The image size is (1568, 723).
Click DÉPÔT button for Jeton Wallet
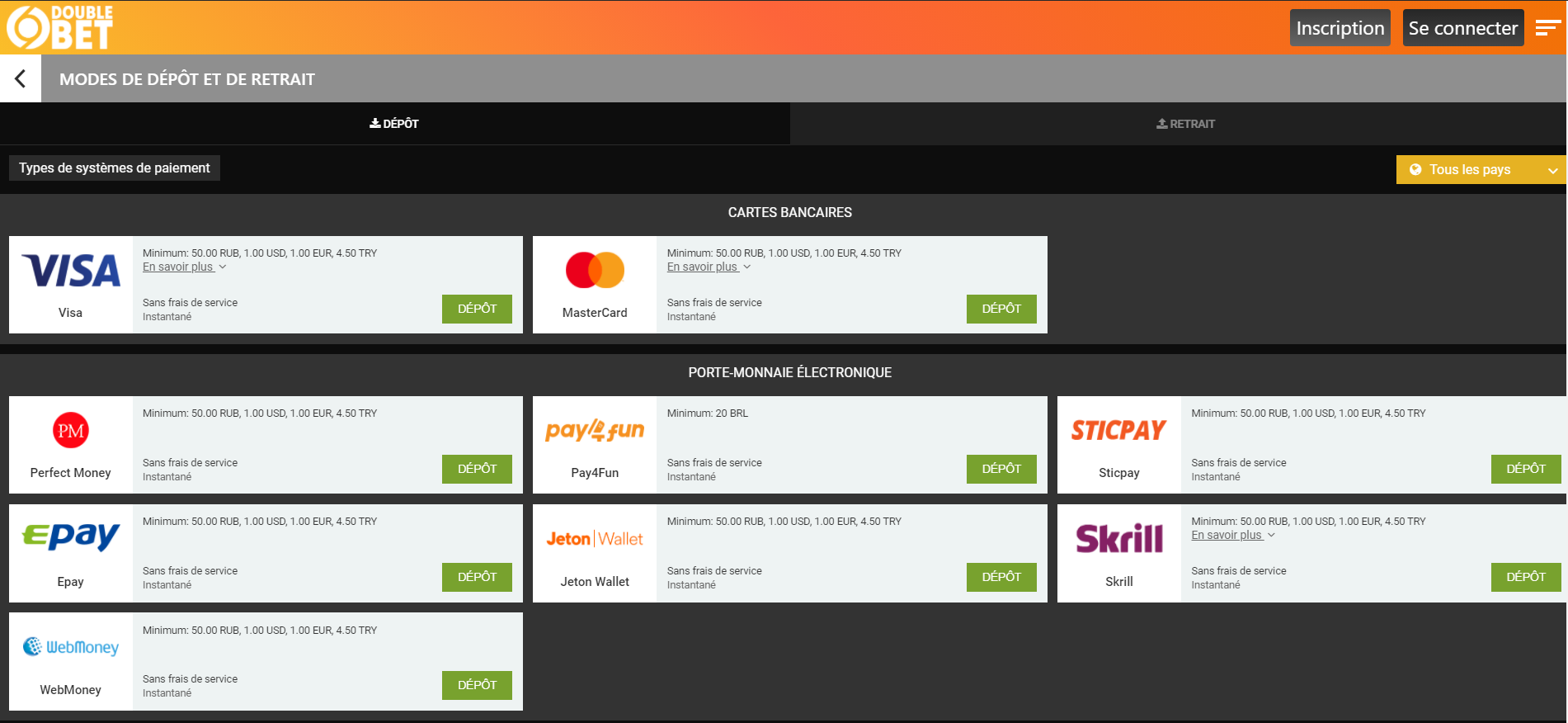[x=1001, y=577]
